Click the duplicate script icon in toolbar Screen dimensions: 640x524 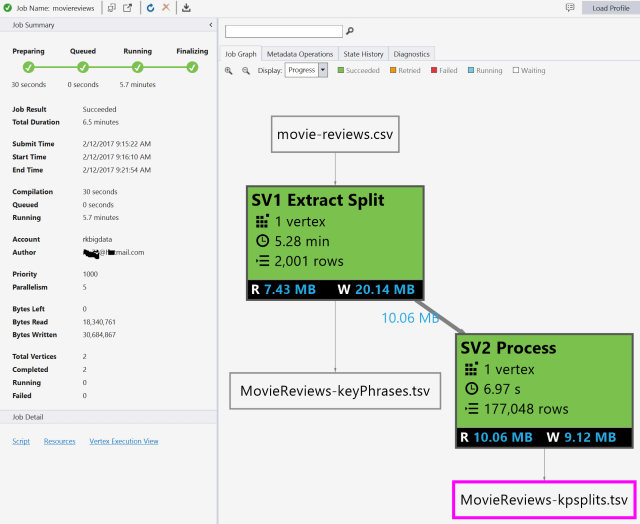[111, 8]
